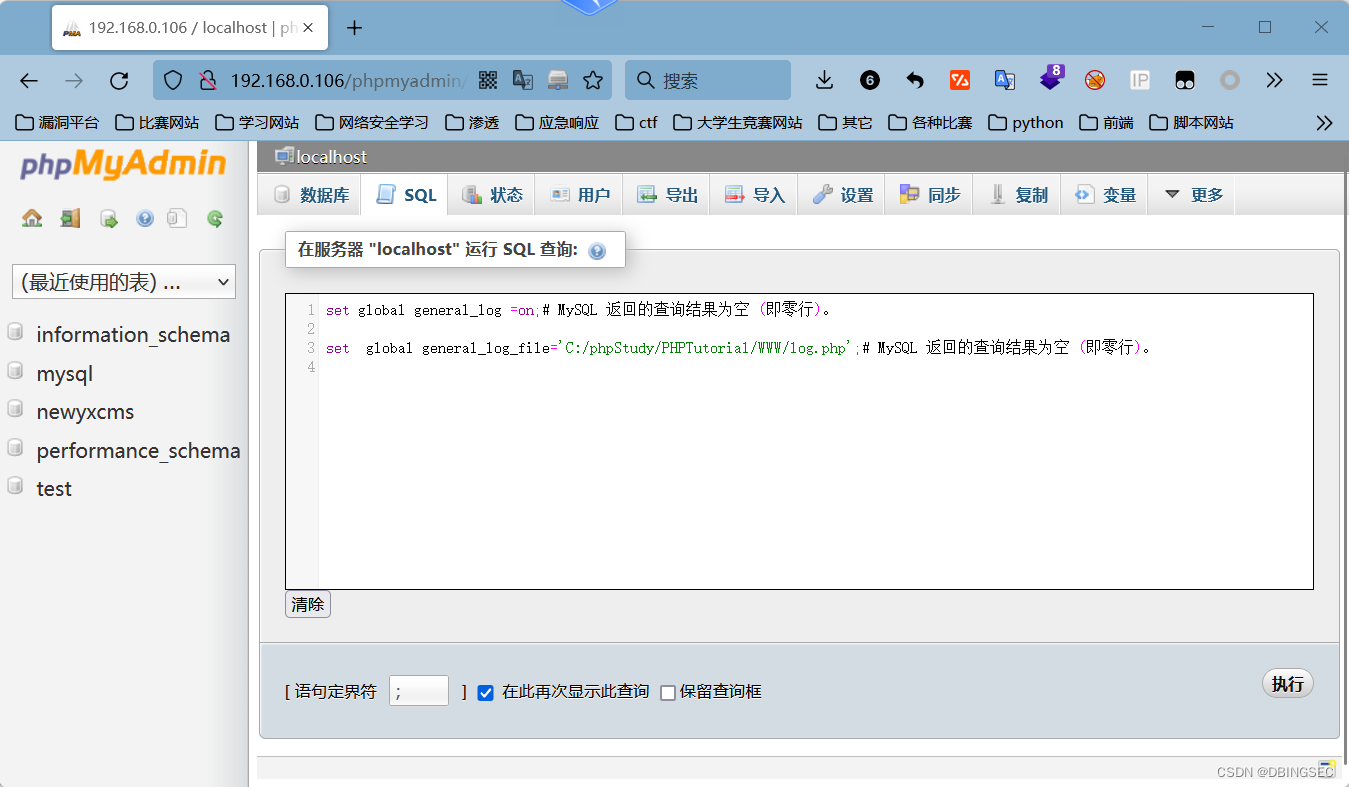Viewport: 1349px width, 787px height.
Task: Click the 执行 (Go) button
Action: point(1287,684)
